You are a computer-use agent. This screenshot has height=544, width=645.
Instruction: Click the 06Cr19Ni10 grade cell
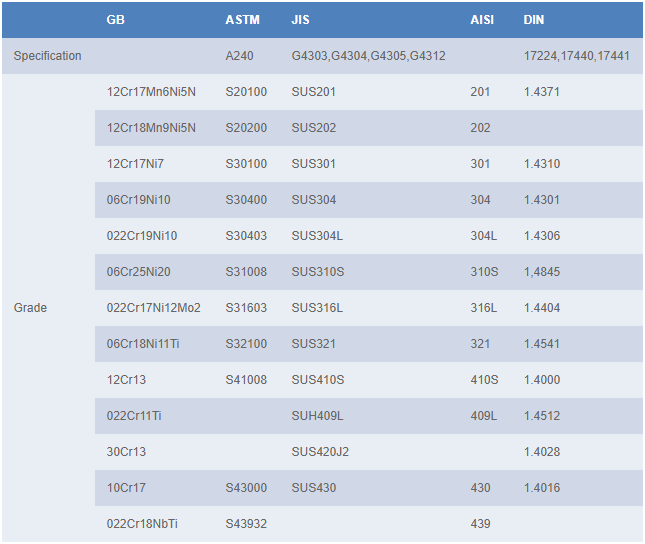tap(138, 200)
